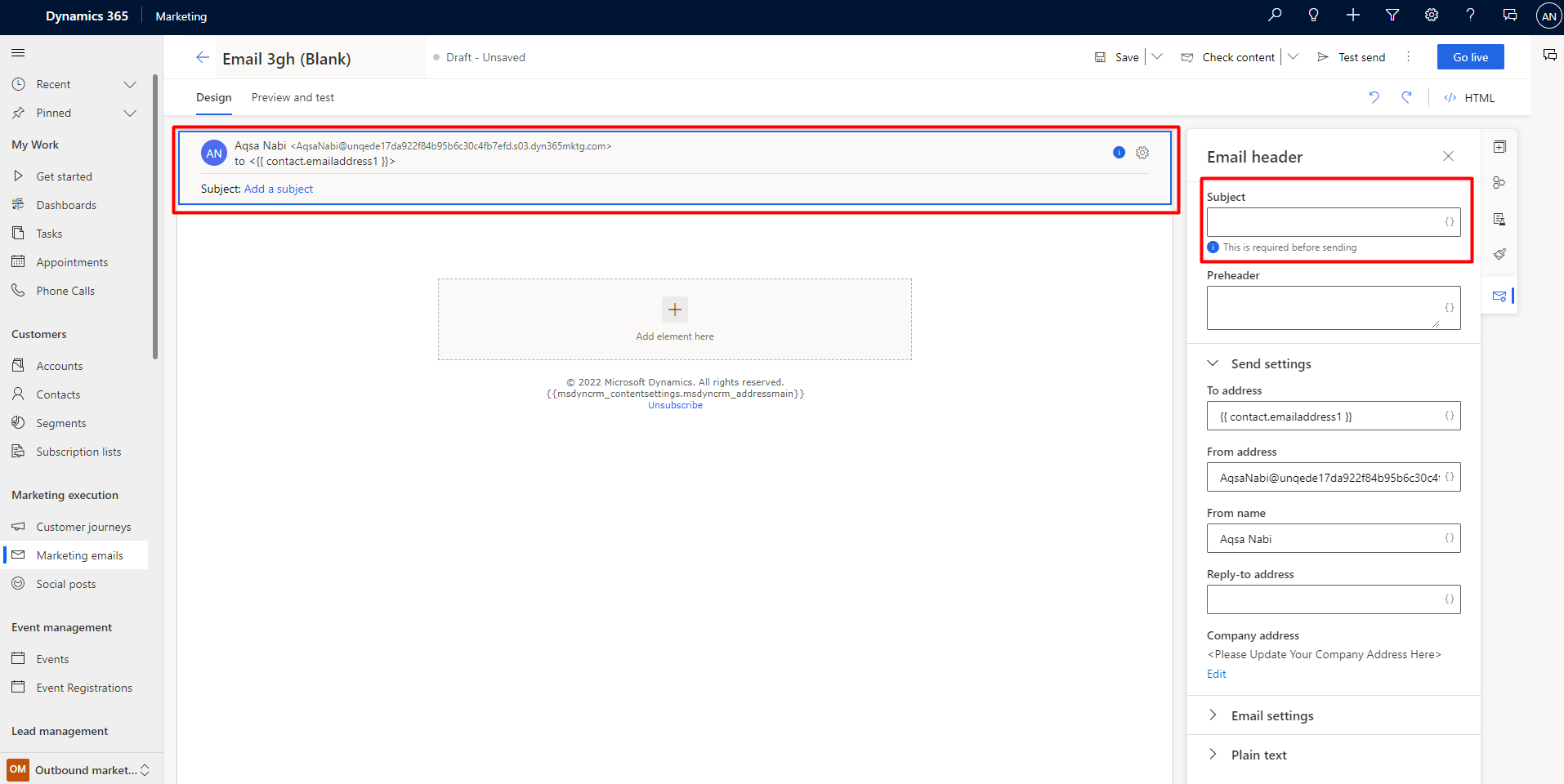This screenshot has height=784, width=1564.
Task: Click the Unsubscribe link in footer
Action: click(675, 405)
